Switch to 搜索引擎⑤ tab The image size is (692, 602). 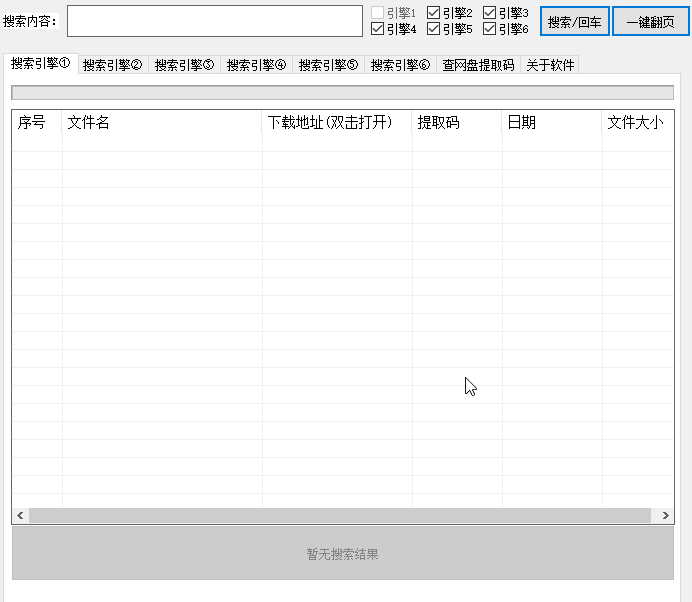[328, 65]
